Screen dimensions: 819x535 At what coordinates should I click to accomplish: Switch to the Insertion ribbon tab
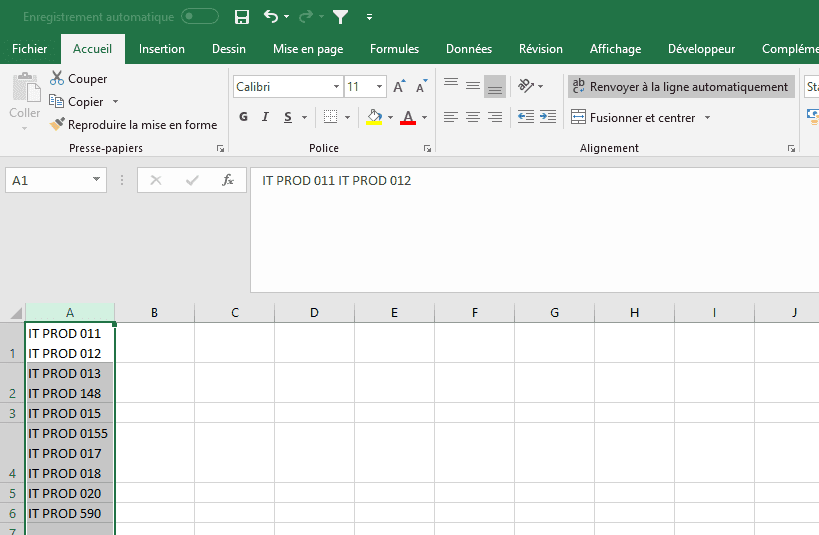pos(161,49)
